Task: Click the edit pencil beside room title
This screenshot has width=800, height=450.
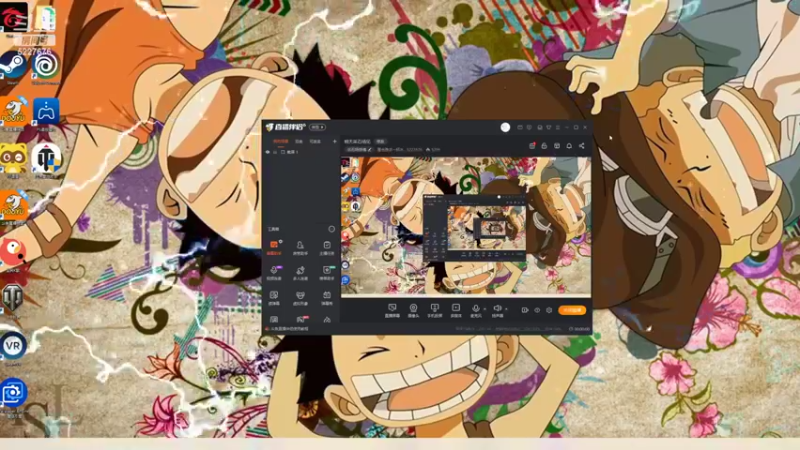Action: [369, 150]
